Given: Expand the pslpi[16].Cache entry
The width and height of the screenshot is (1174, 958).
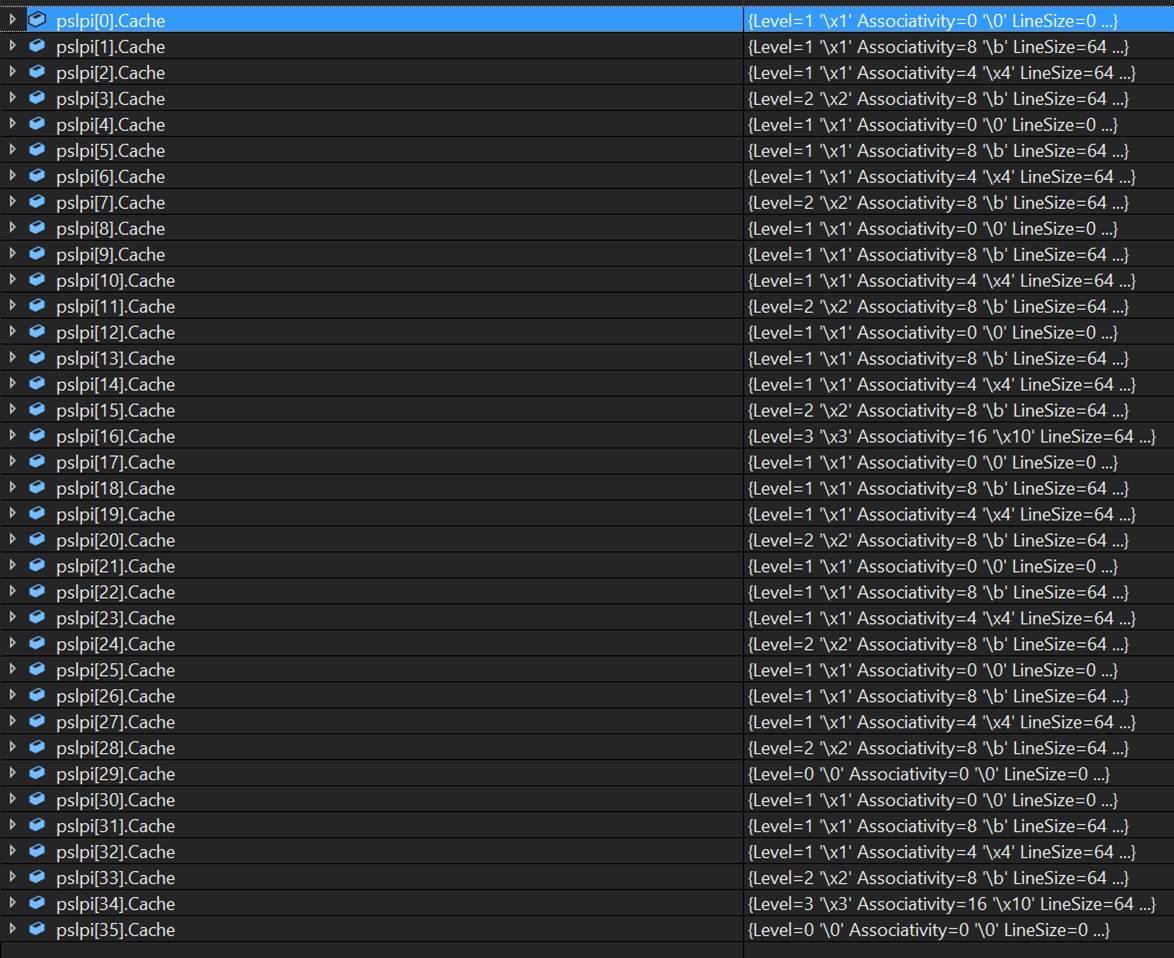Looking at the screenshot, I should click(x=10, y=436).
